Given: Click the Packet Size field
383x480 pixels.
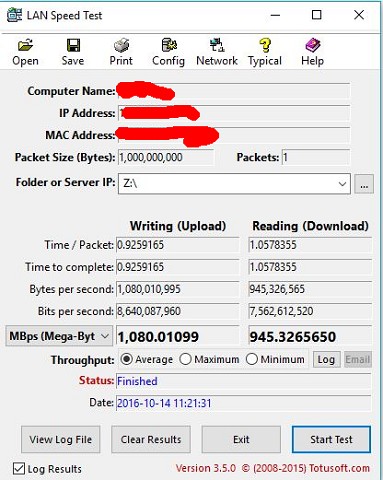Looking at the screenshot, I should click(166, 157).
